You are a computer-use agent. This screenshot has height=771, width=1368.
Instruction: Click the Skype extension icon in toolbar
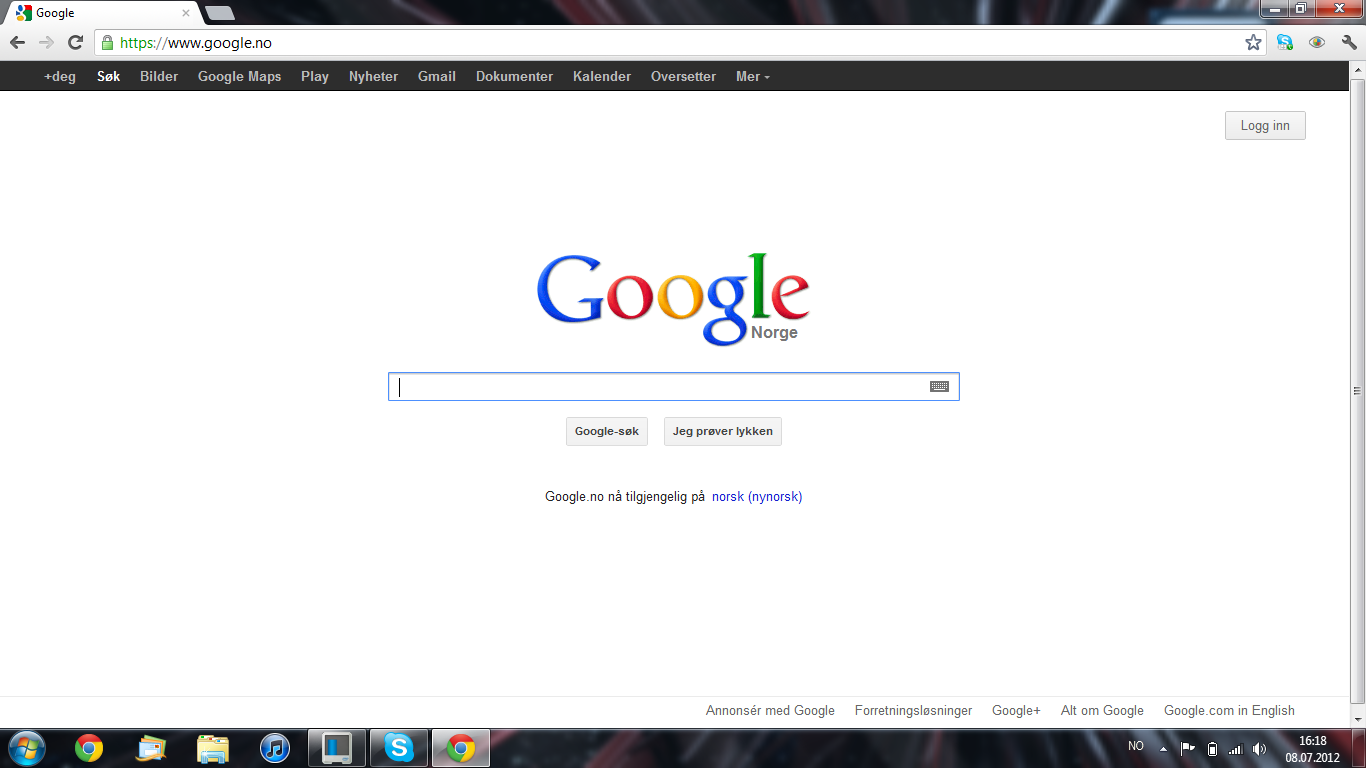[x=1285, y=42]
